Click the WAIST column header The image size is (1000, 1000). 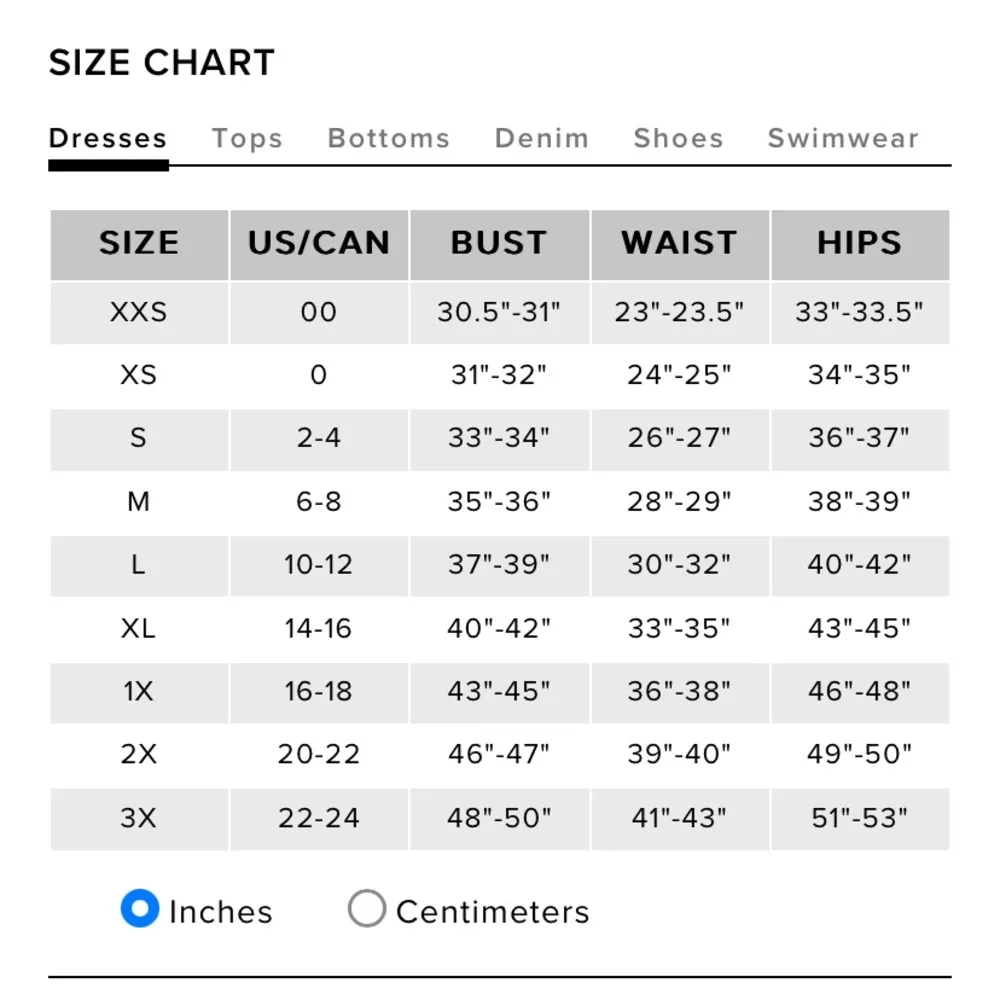point(679,243)
